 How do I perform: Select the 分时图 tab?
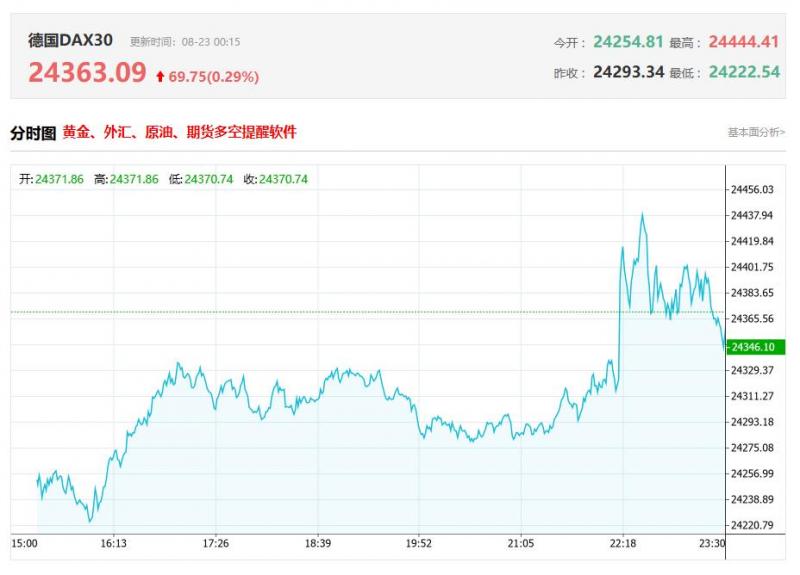tap(33, 133)
